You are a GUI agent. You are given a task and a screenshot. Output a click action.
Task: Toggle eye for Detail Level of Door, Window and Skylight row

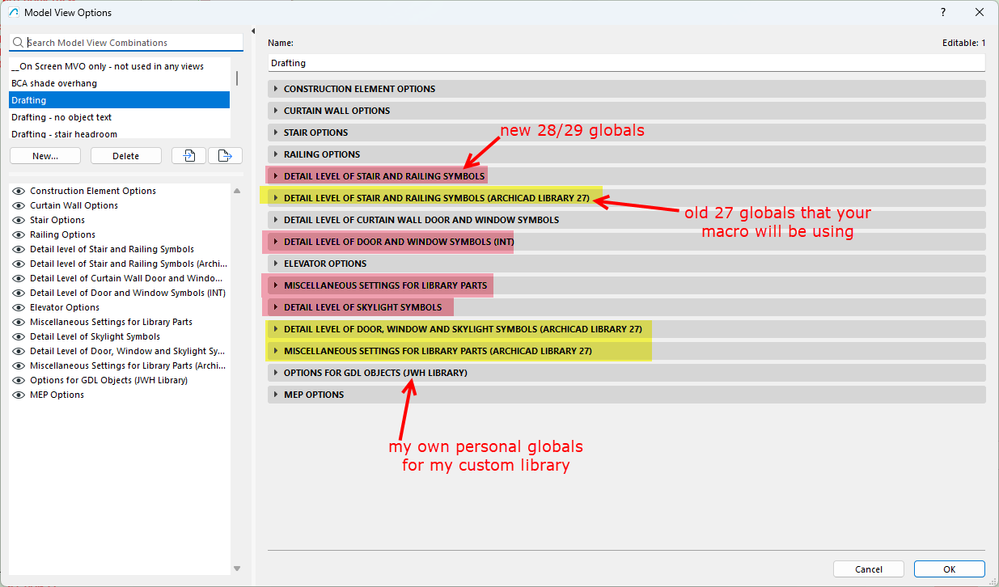[x=18, y=351]
